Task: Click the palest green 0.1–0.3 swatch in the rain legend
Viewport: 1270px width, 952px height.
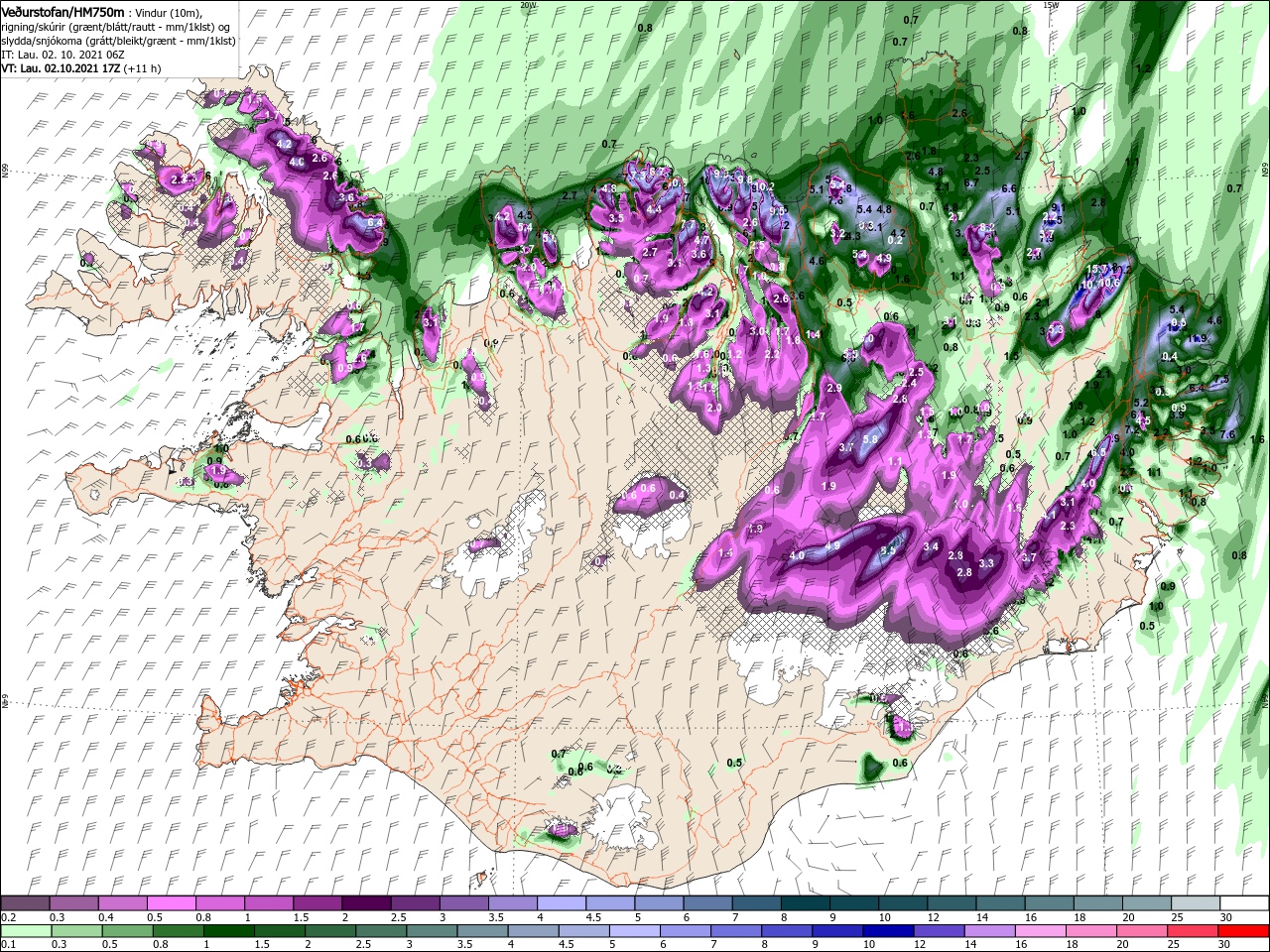Action: coord(25,932)
